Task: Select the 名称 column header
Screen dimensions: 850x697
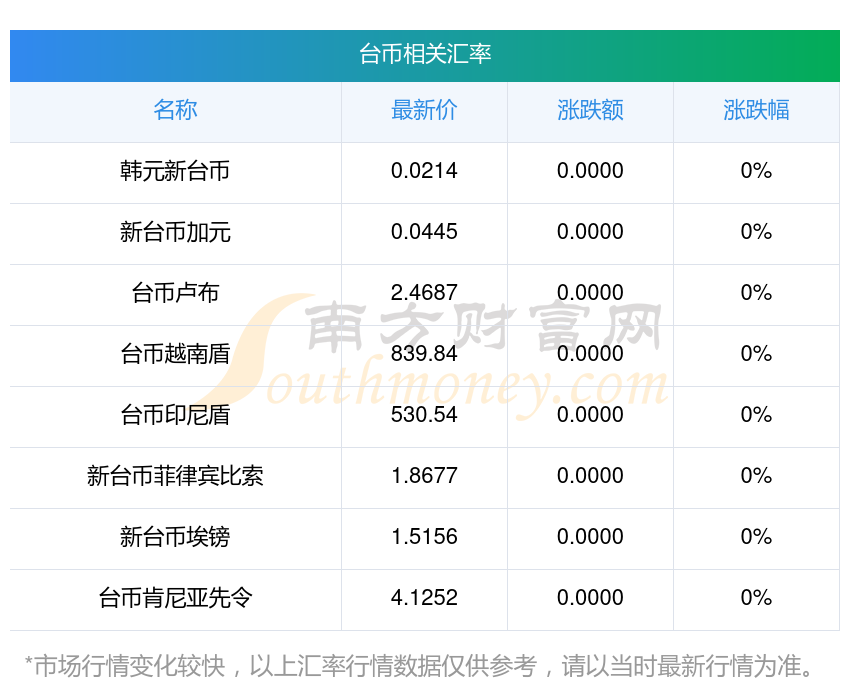Action: [175, 110]
